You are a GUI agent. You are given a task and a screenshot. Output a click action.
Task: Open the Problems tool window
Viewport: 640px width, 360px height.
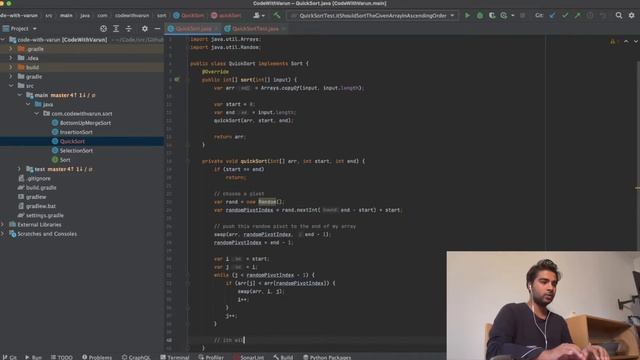(97, 357)
